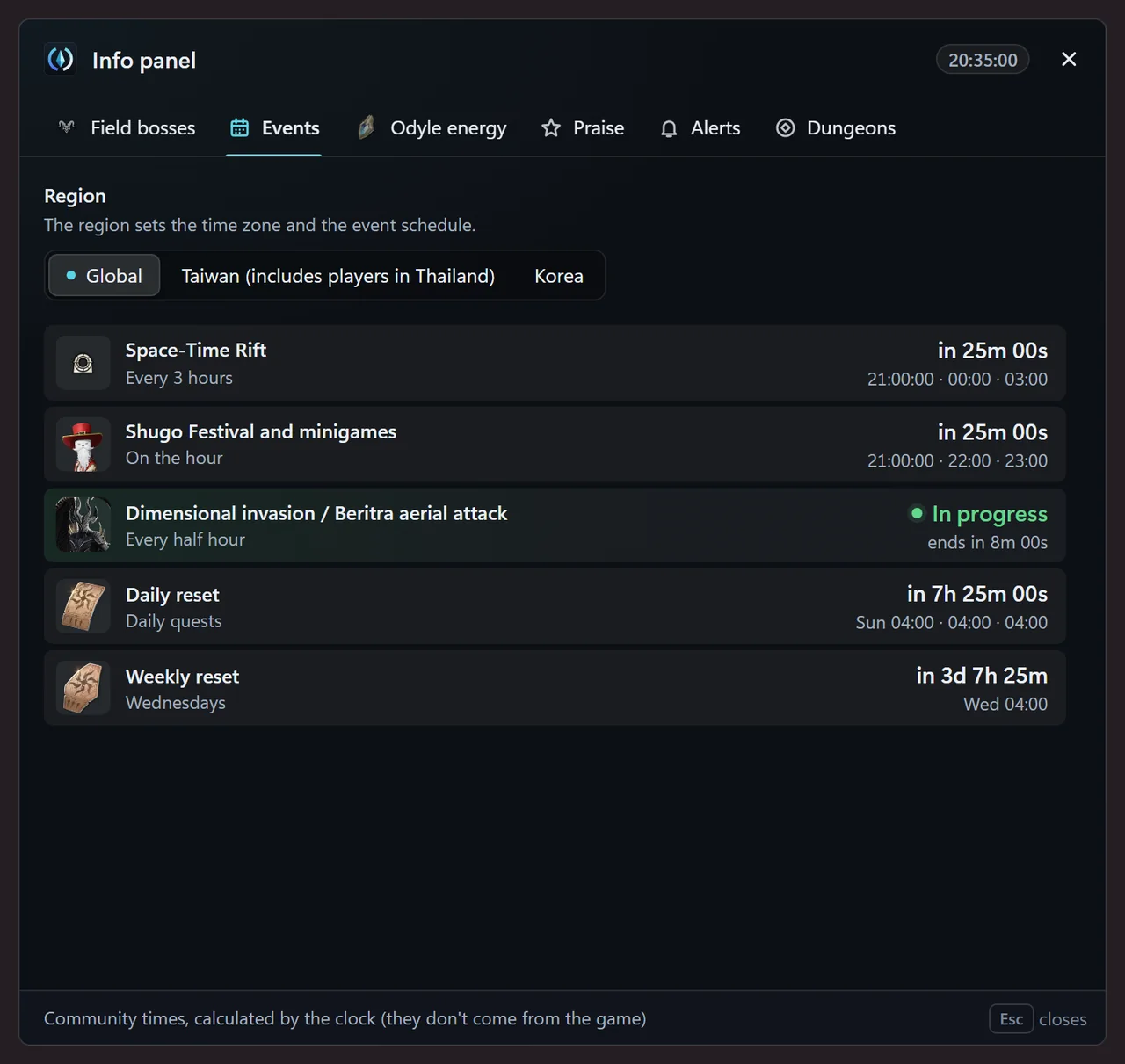Click the Dimensional invasion / Beritra aerial attack title
Viewport: 1125px width, 1064px height.
point(316,513)
